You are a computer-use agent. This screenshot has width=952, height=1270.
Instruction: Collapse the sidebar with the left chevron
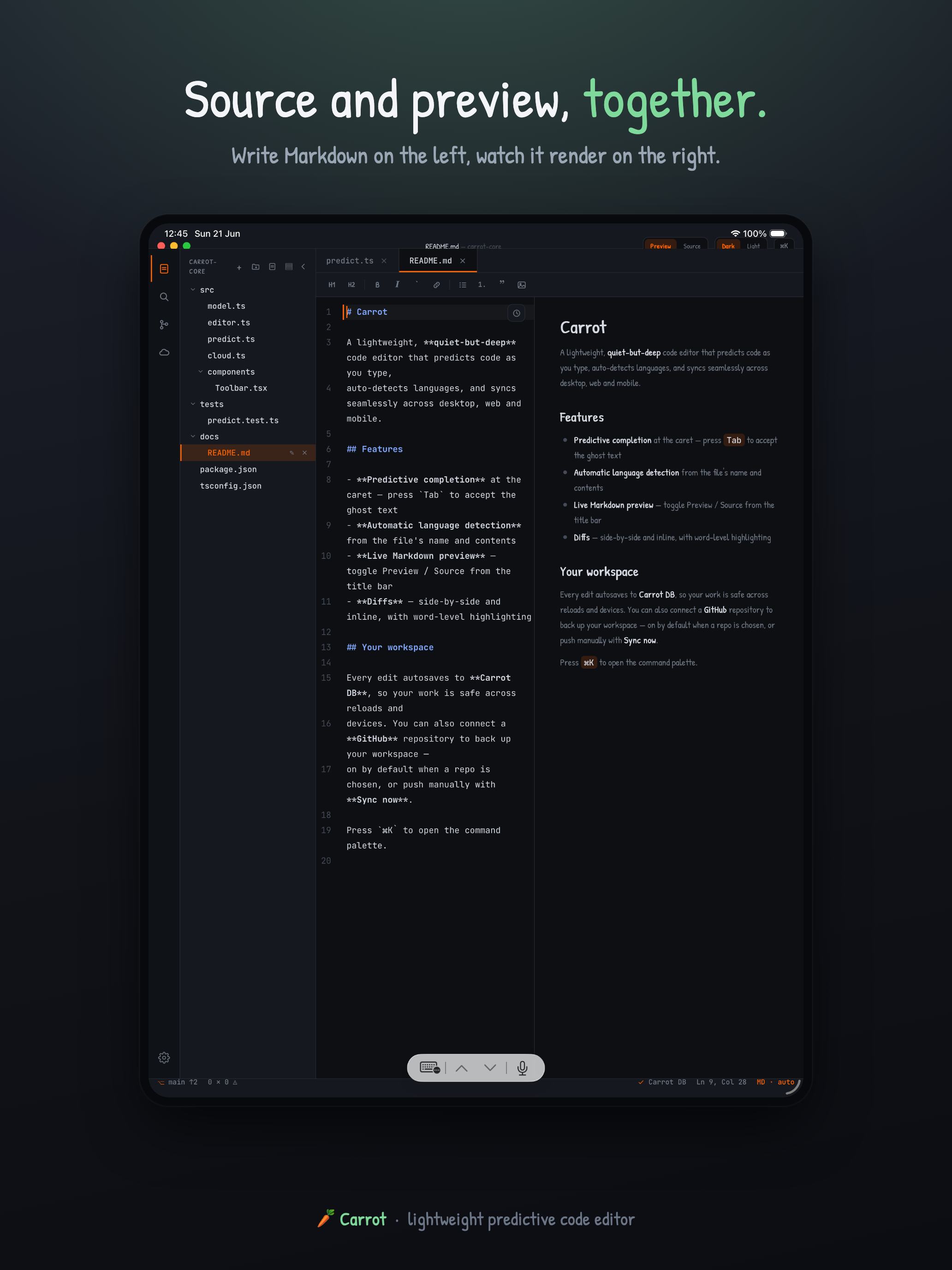(303, 267)
